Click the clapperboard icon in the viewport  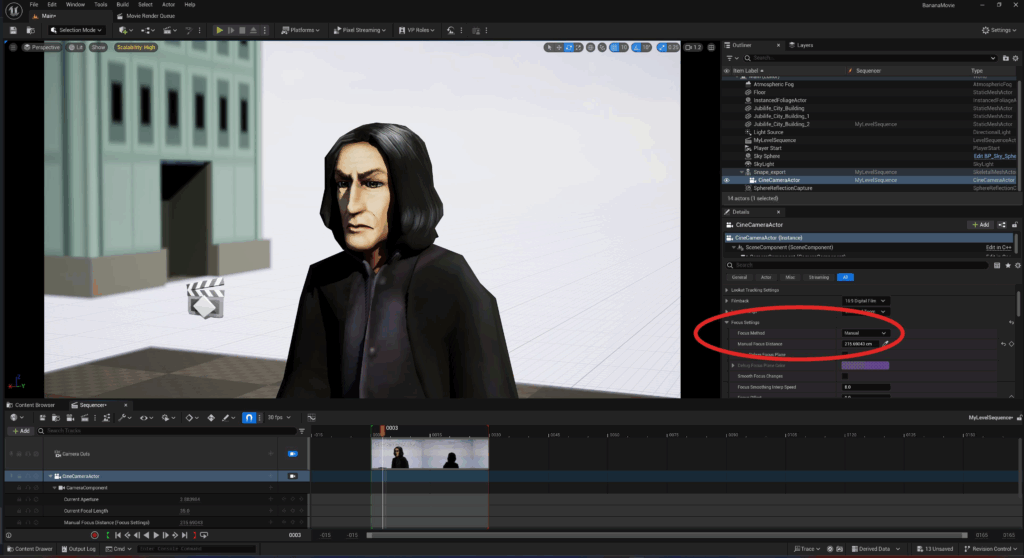pos(204,299)
